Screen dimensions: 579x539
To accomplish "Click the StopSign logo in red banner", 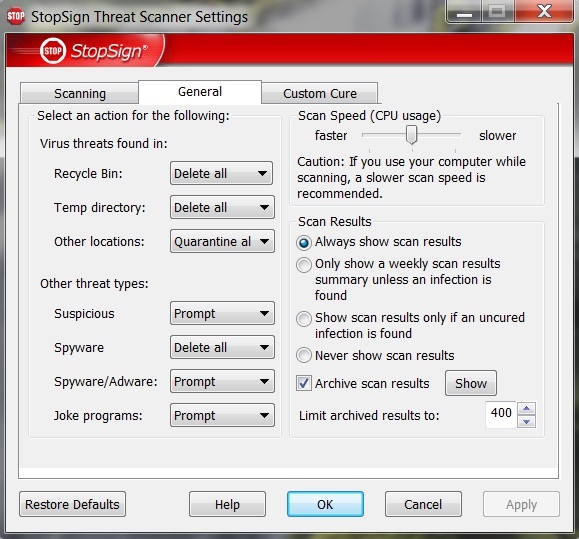I will (x=95, y=51).
